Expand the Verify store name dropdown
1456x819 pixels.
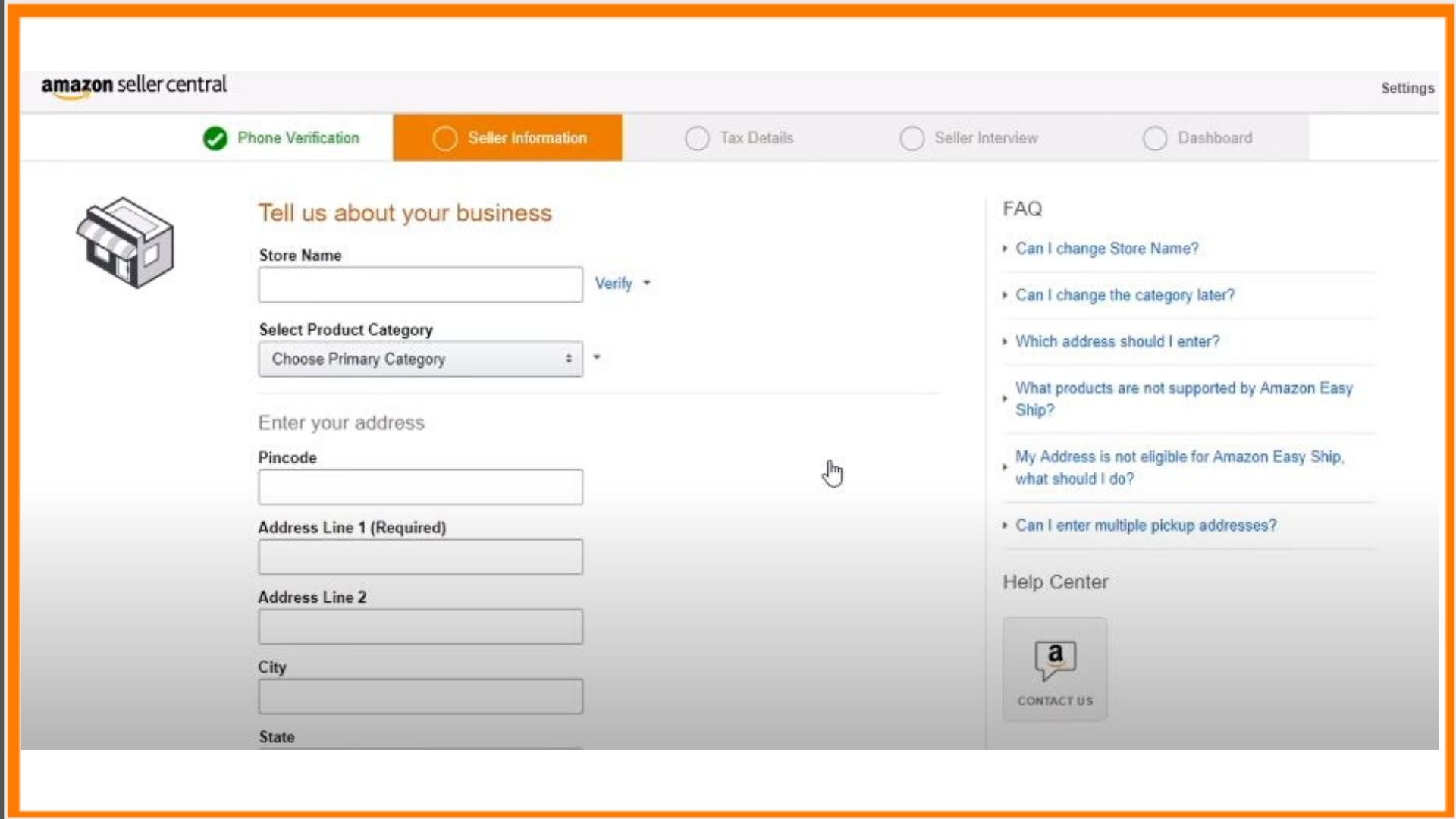tap(649, 283)
